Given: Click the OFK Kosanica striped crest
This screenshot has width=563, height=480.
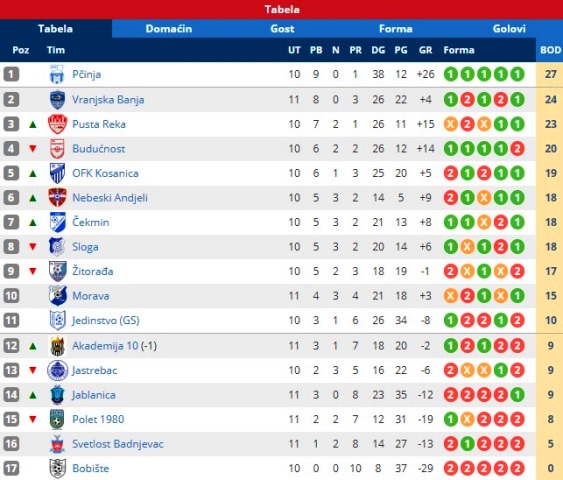Looking at the screenshot, I should tap(57, 173).
